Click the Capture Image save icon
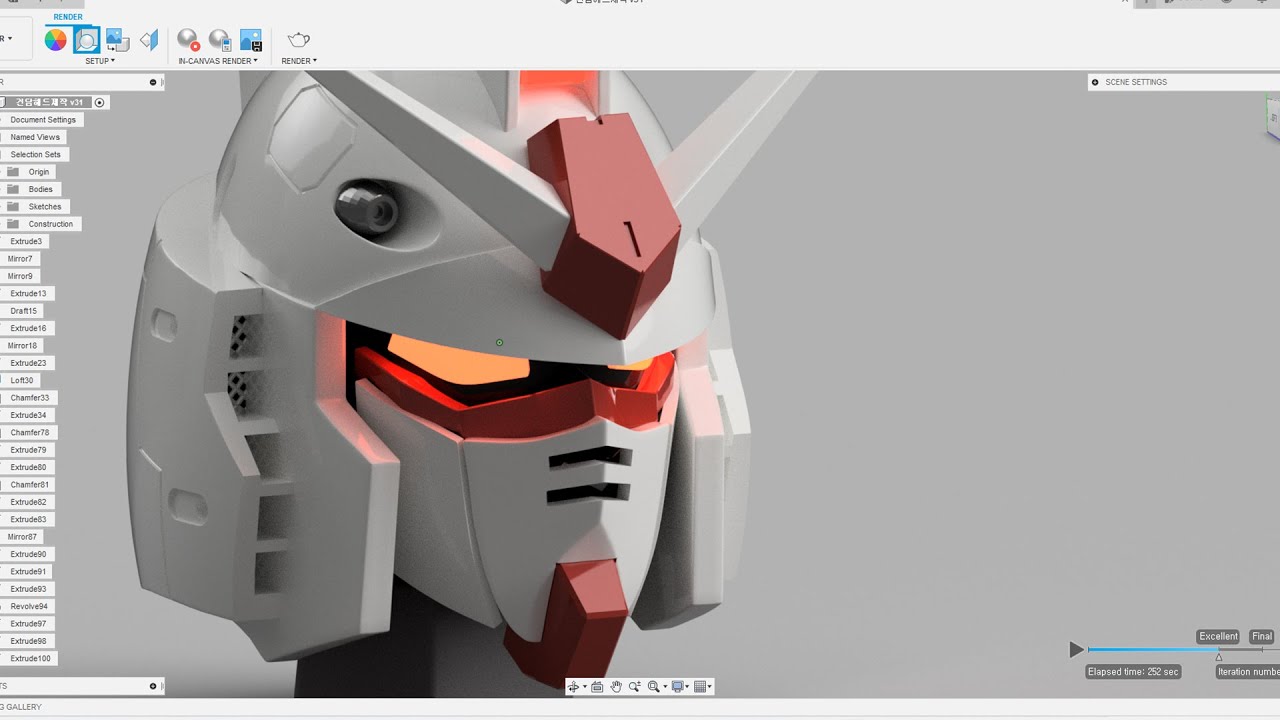Image resolution: width=1280 pixels, height=720 pixels. point(251,40)
